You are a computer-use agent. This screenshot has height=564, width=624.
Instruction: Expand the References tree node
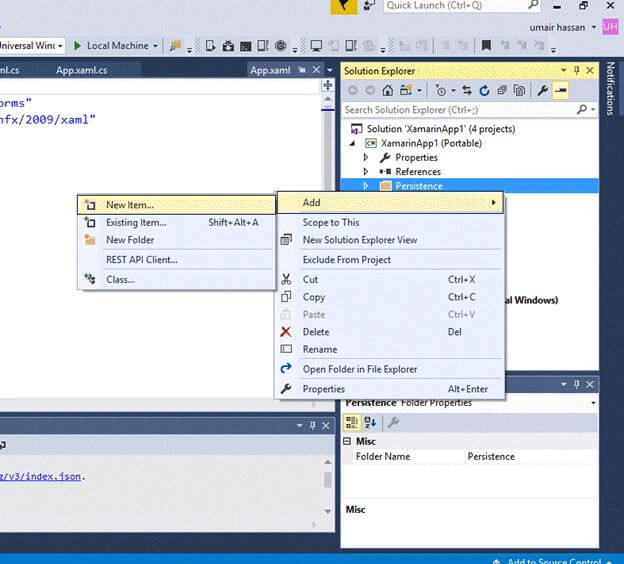point(366,172)
